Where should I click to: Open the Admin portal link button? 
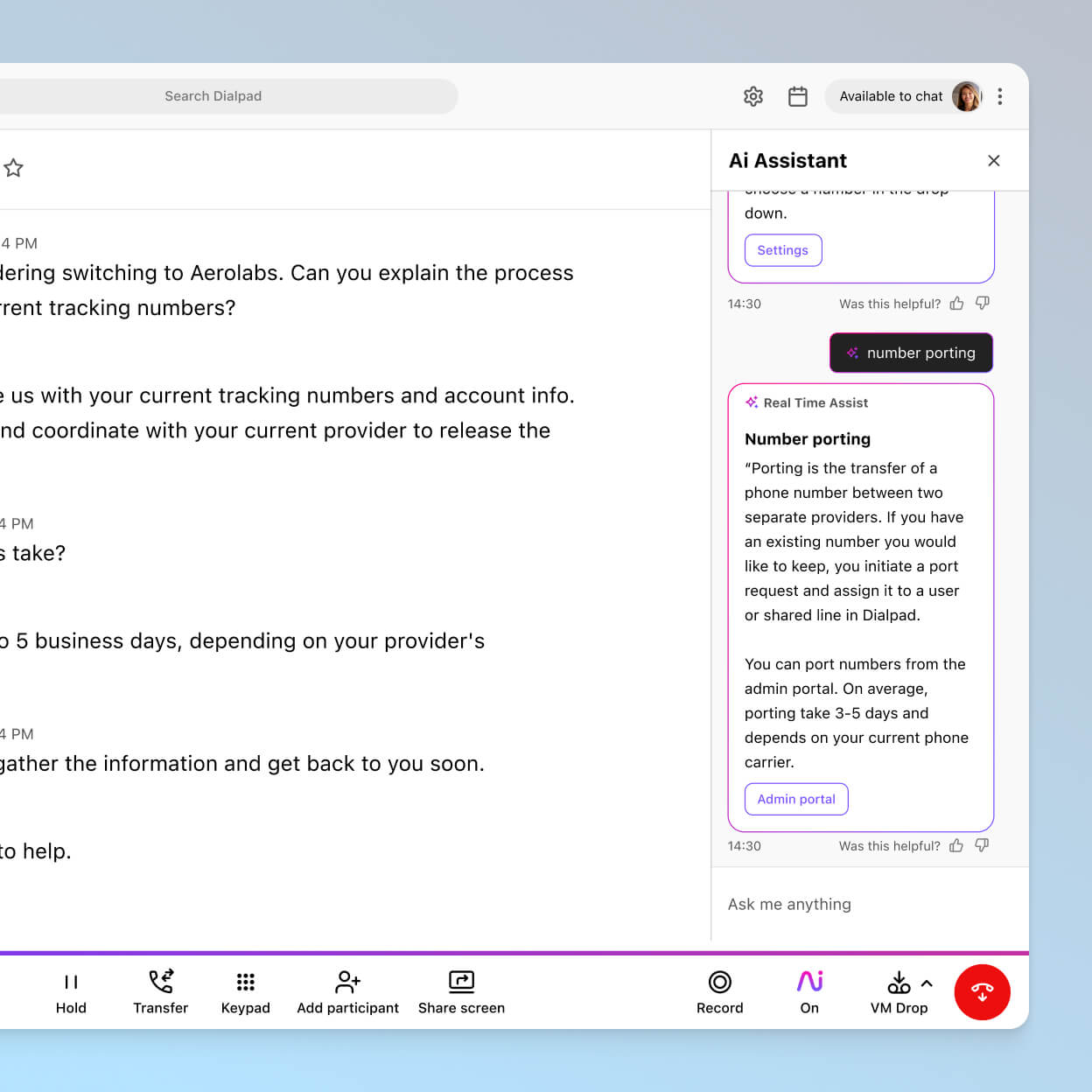click(796, 799)
